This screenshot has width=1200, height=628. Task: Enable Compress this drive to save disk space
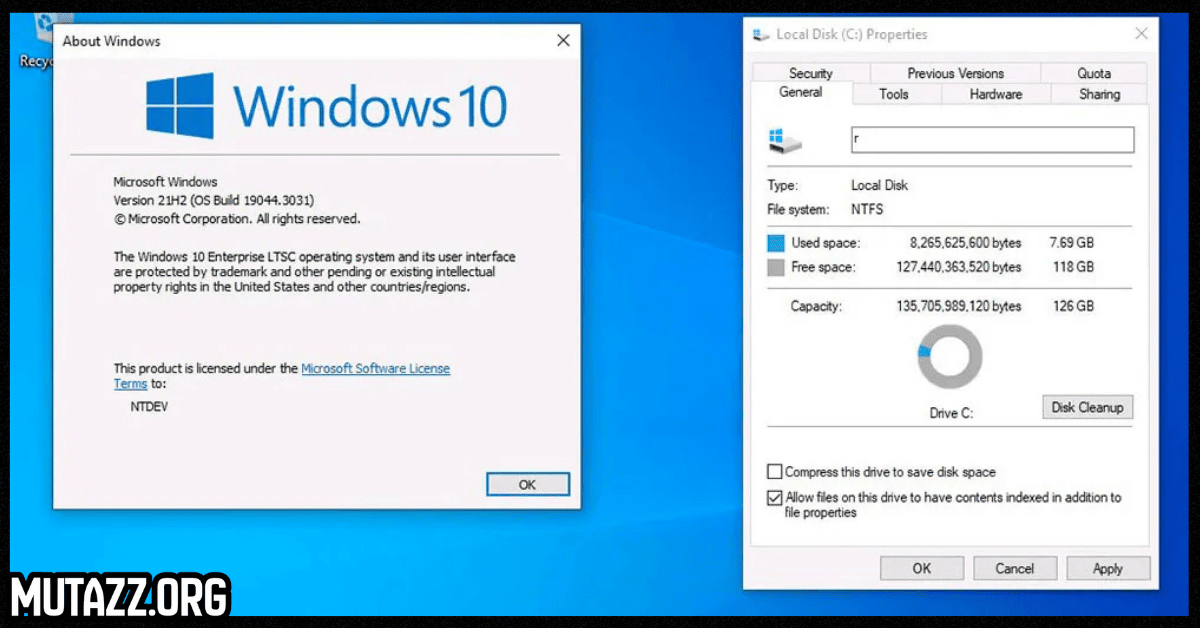click(x=775, y=472)
